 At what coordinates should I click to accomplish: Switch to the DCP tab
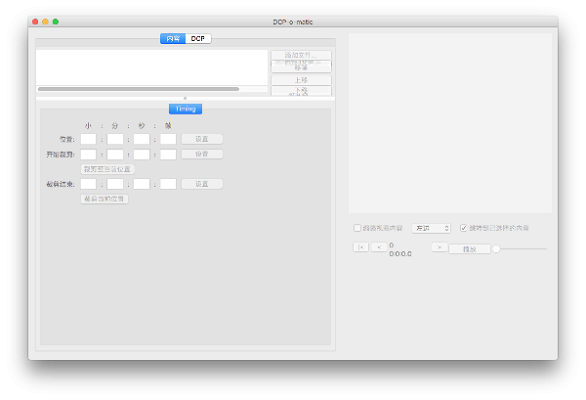[x=198, y=39]
